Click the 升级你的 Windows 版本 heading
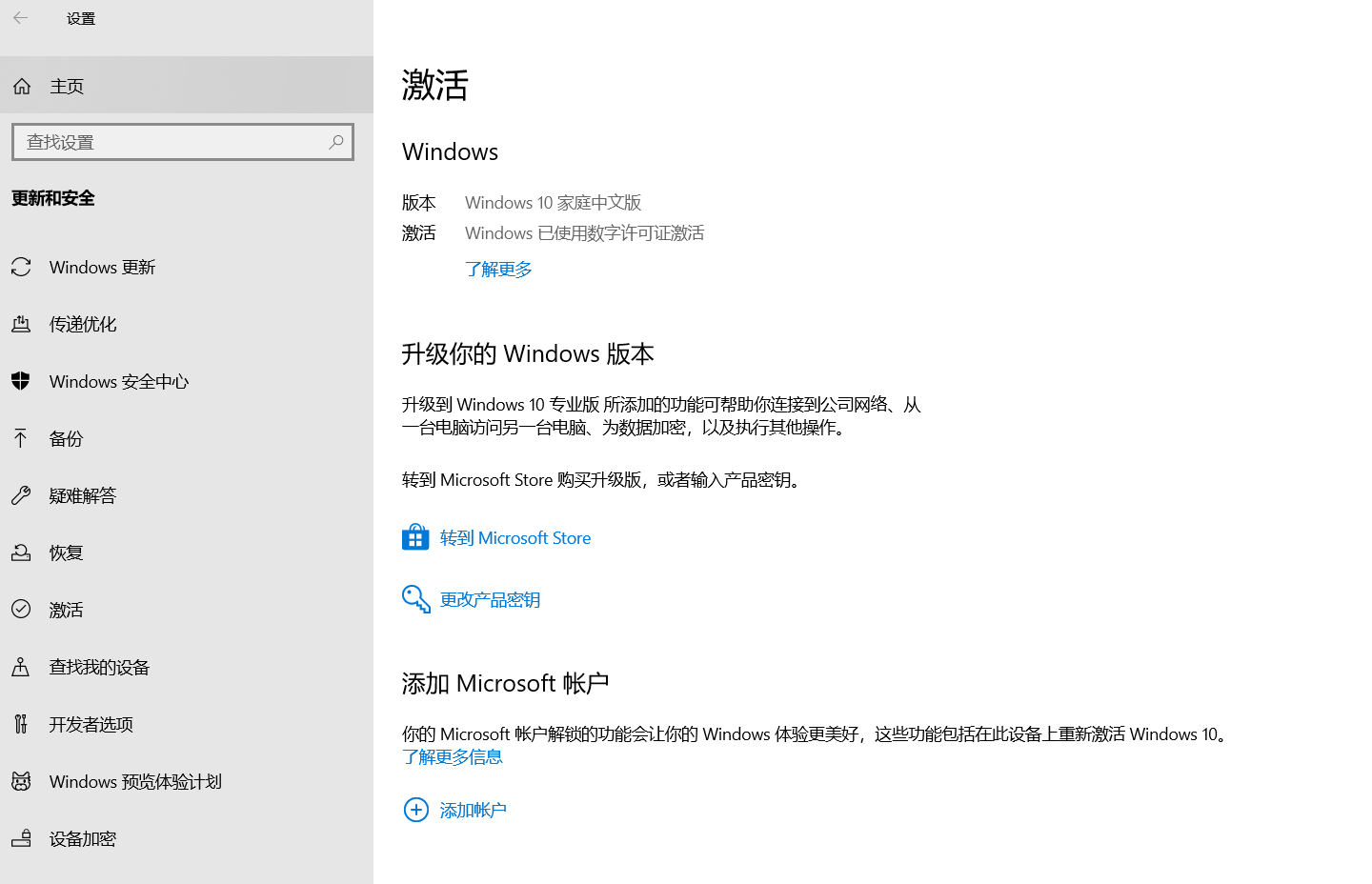 pyautogui.click(x=528, y=354)
